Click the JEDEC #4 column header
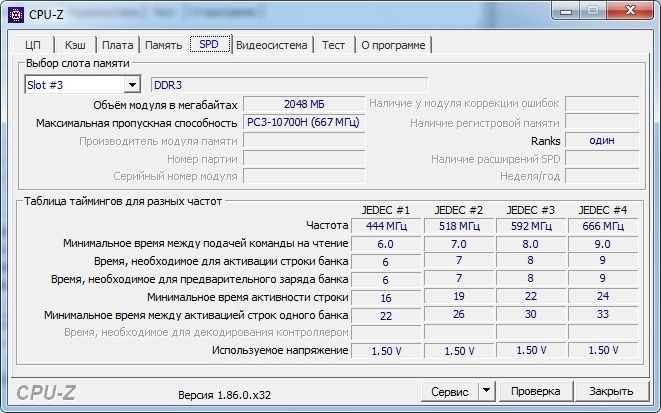Viewport: 661px width, 413px height. pos(603,210)
